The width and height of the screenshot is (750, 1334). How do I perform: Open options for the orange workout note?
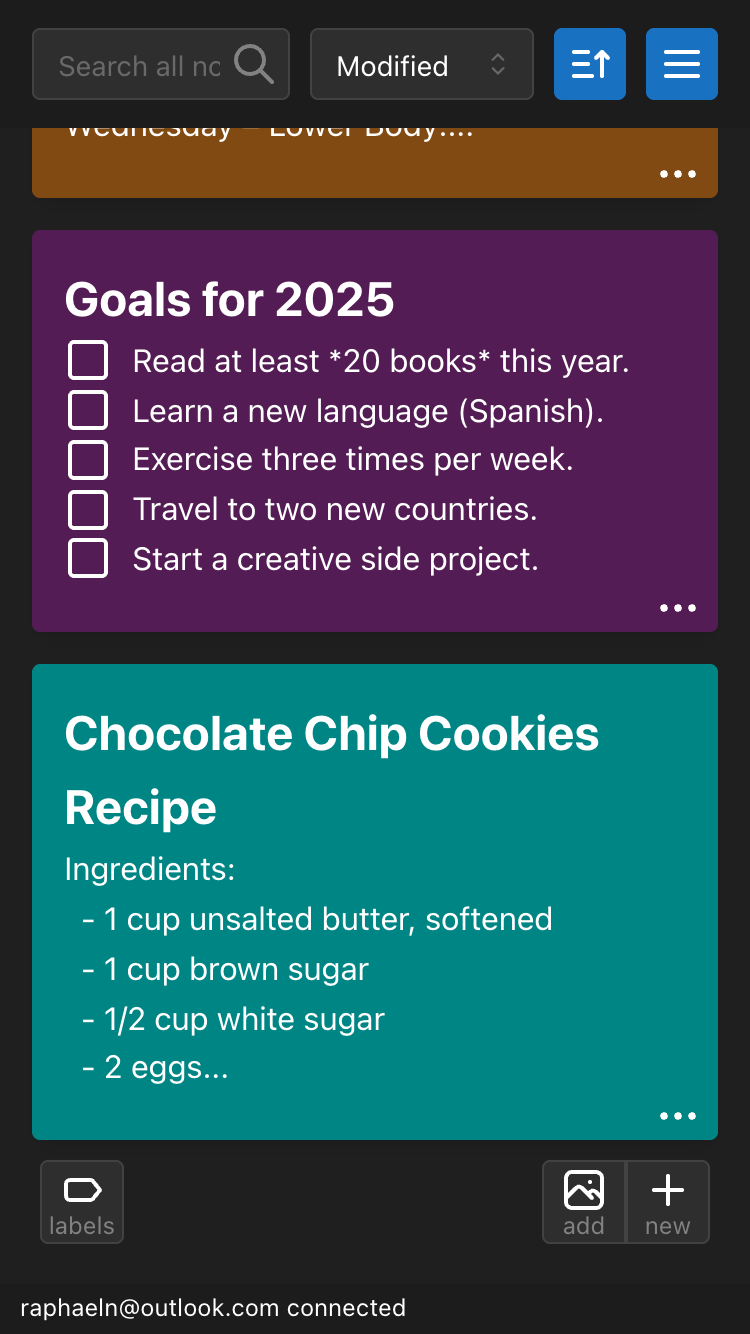click(678, 174)
